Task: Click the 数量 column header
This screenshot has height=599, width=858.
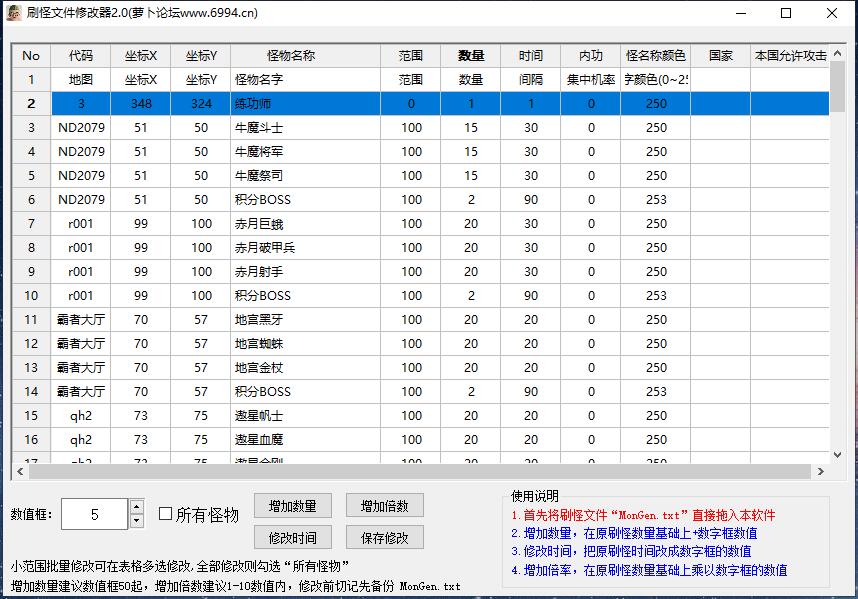Action: click(x=471, y=56)
